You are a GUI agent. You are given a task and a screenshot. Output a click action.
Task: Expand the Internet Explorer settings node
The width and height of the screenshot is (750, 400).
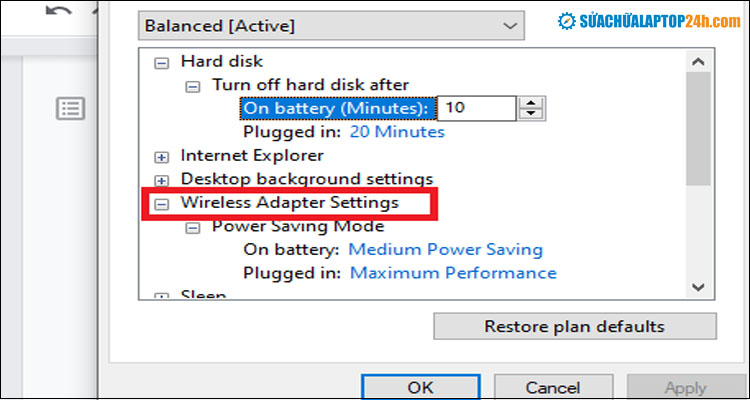pyautogui.click(x=161, y=156)
